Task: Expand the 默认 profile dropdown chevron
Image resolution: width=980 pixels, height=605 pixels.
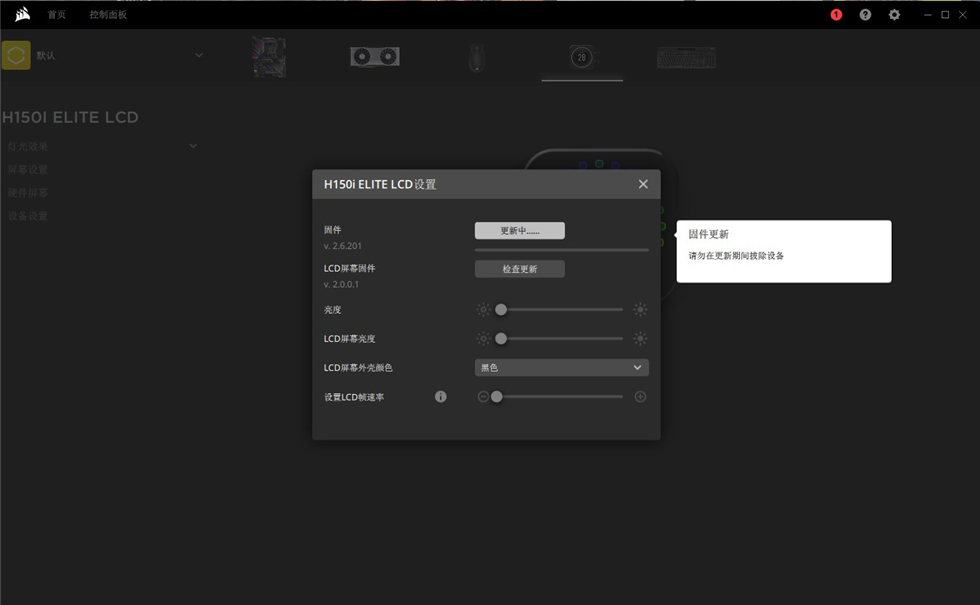Action: 199,55
